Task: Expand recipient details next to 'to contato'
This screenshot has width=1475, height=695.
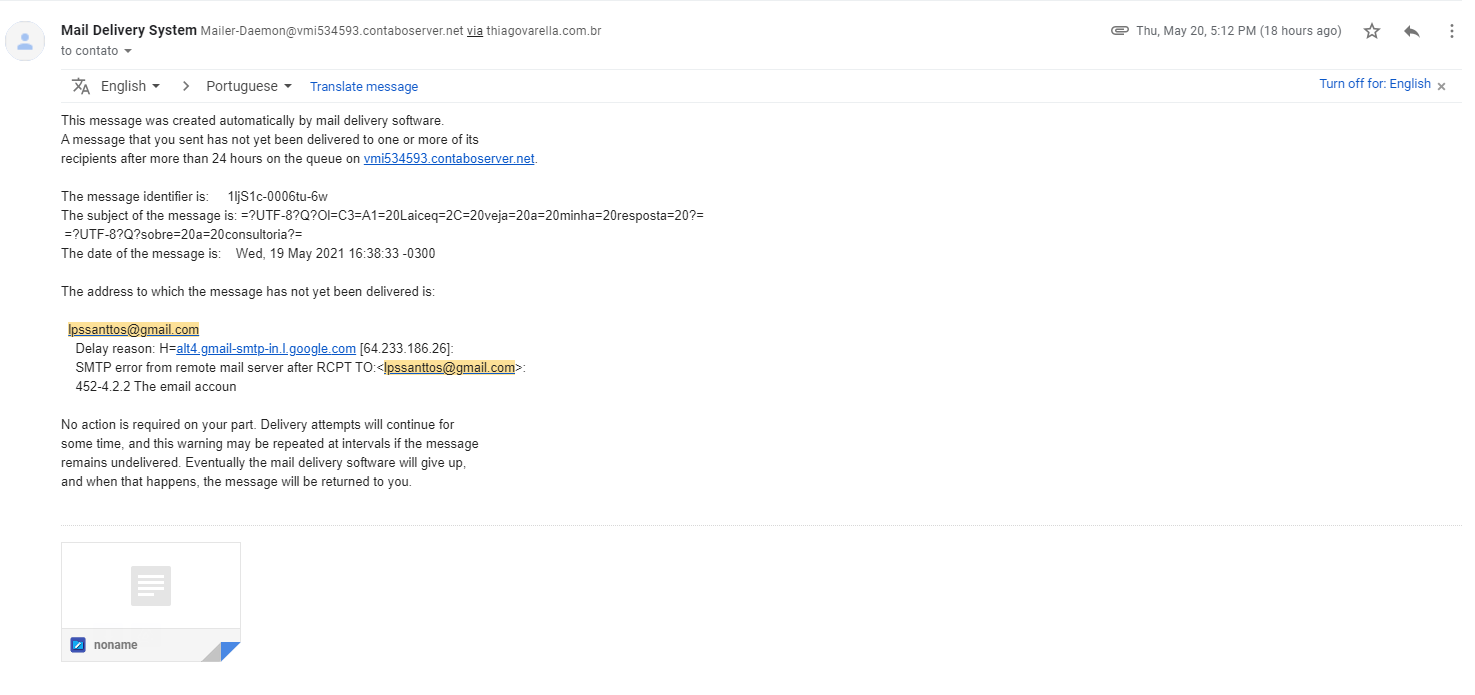Action: pyautogui.click(x=128, y=51)
